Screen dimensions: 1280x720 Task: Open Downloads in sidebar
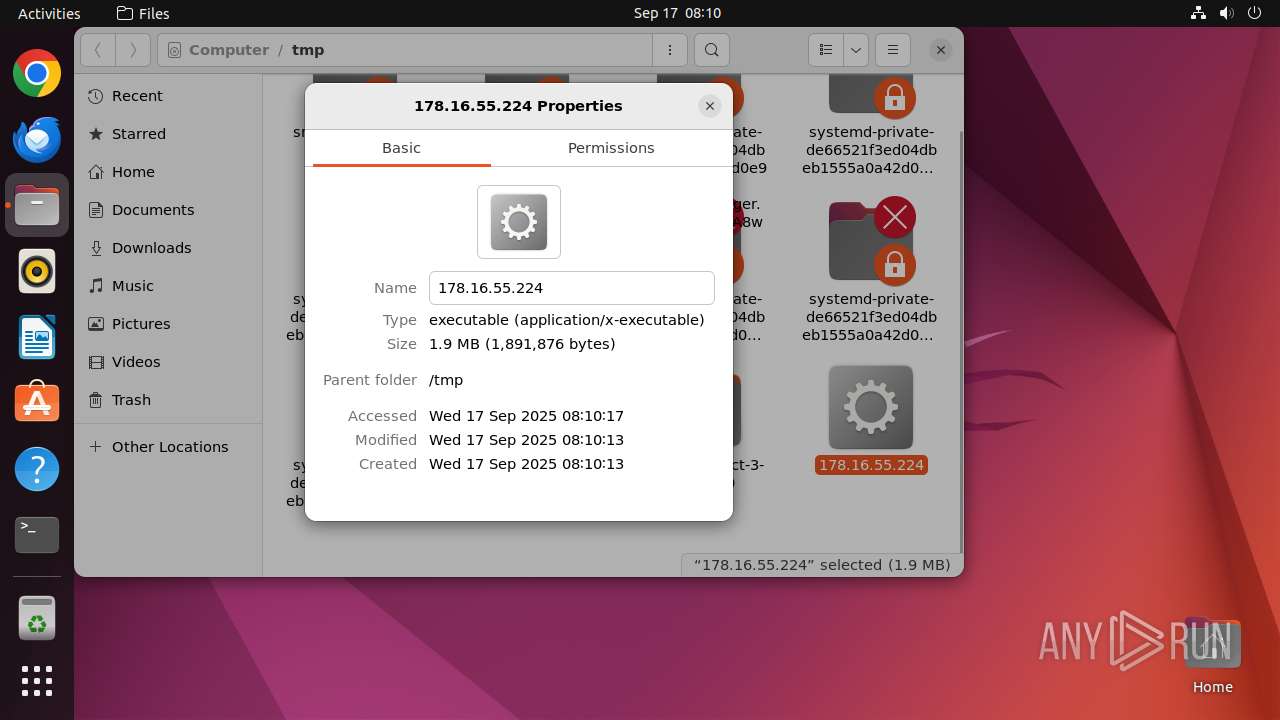(168, 248)
